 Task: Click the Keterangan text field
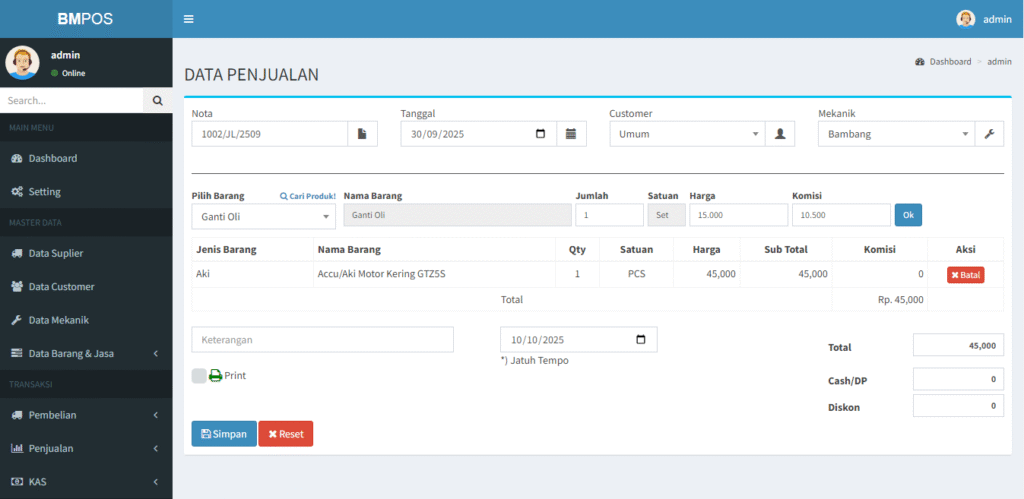click(322, 340)
